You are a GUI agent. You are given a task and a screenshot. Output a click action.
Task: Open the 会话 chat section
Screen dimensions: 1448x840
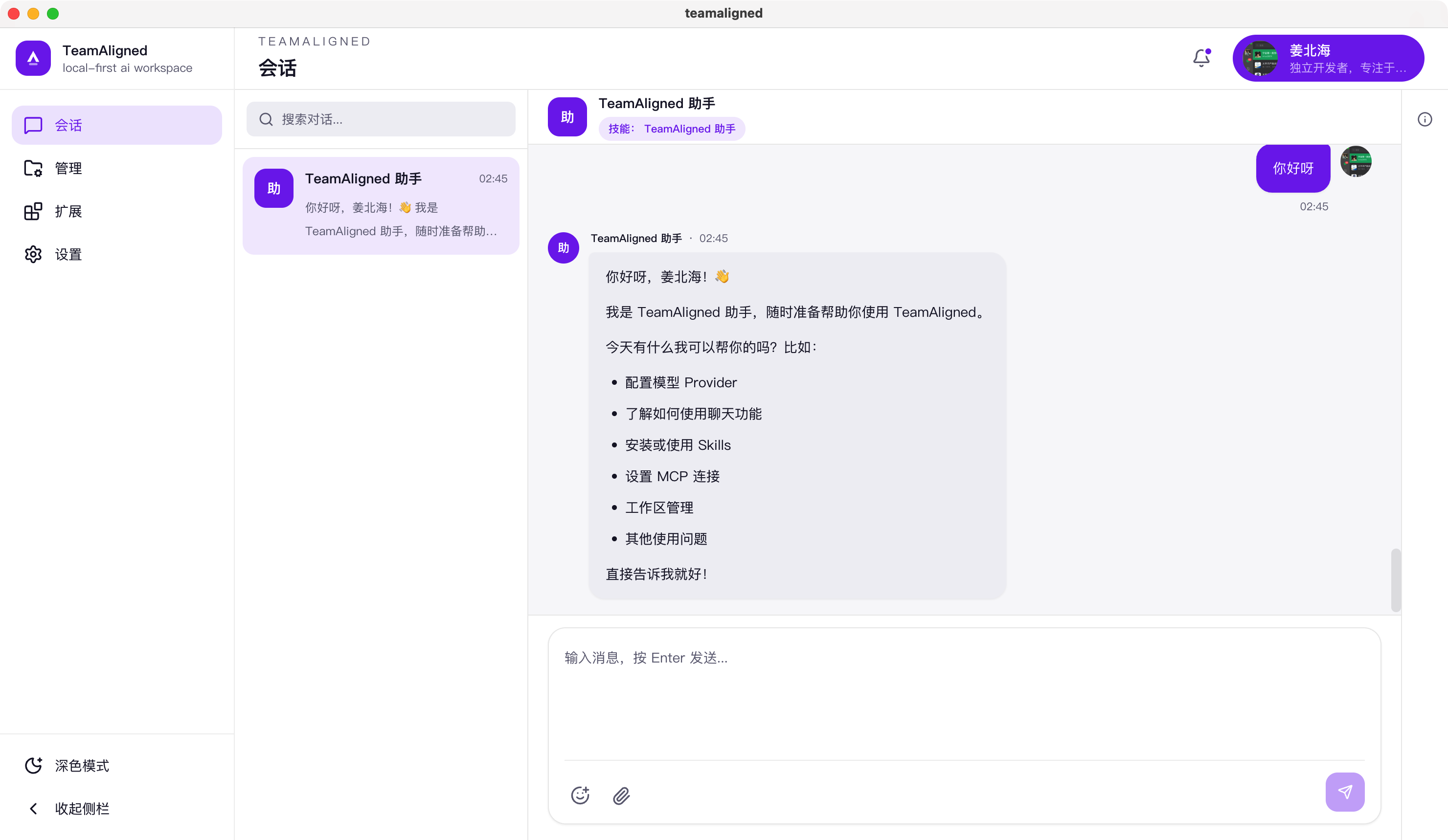tap(116, 125)
